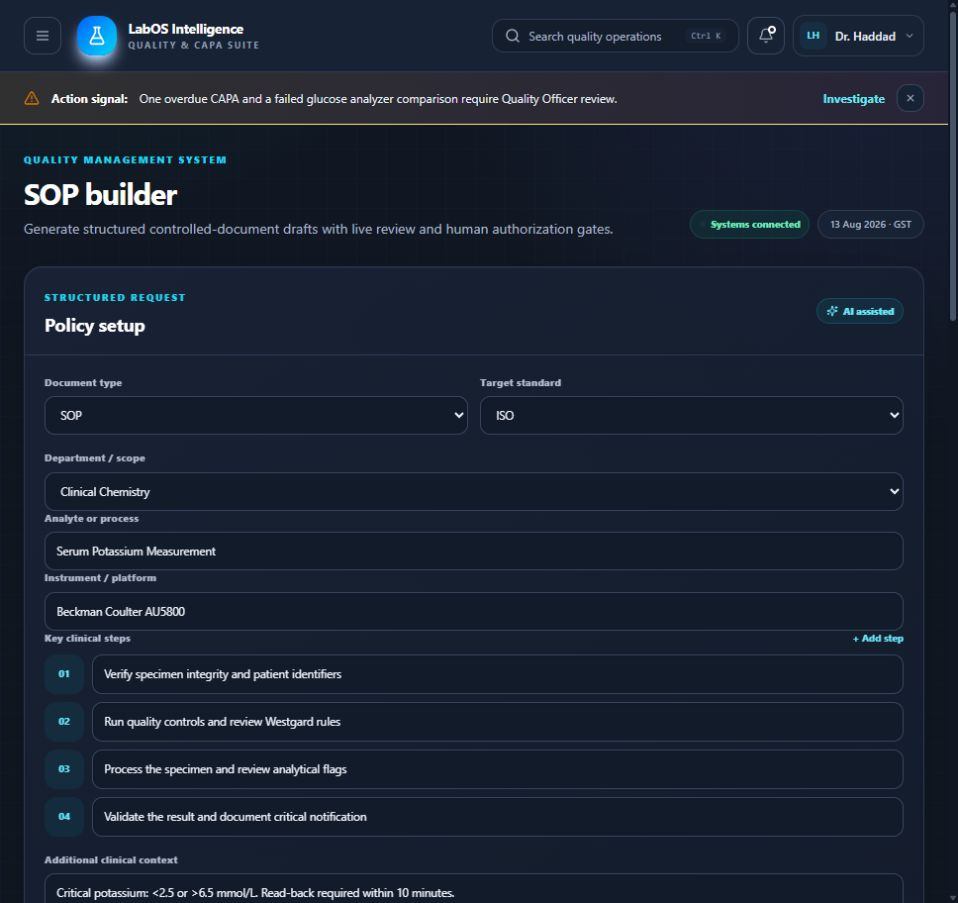The height and width of the screenshot is (903, 958).
Task: Open the Document type dropdown
Action: [x=256, y=415]
